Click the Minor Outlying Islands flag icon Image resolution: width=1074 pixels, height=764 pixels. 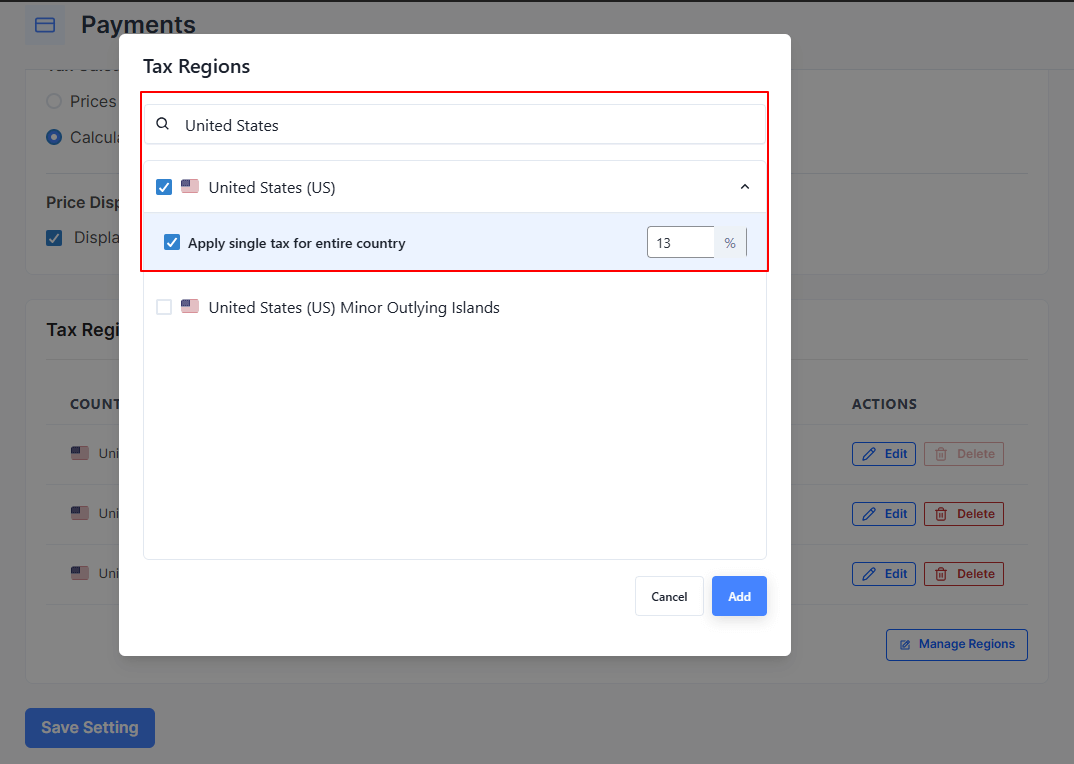click(190, 306)
